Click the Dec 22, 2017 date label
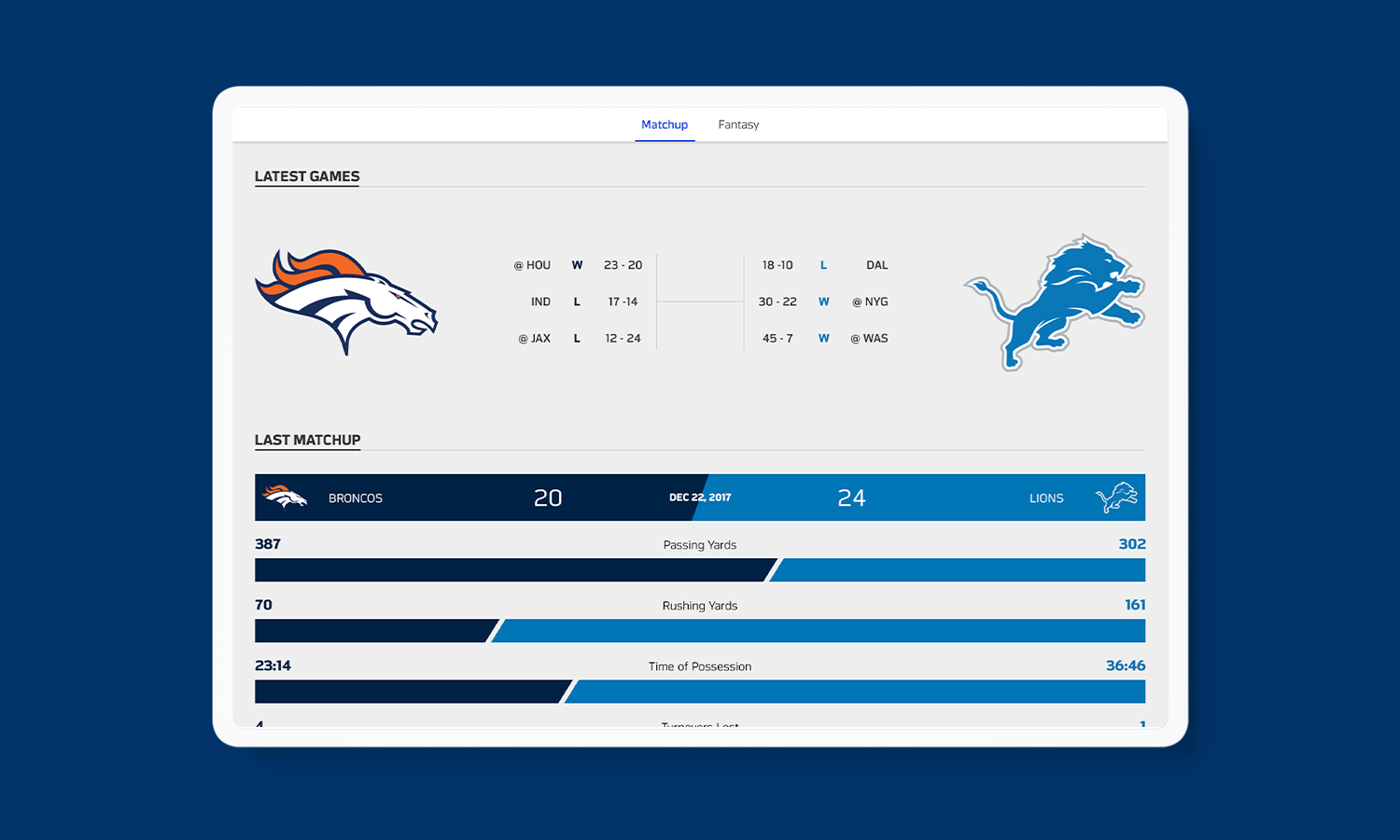This screenshot has width=1400, height=840. [x=700, y=497]
